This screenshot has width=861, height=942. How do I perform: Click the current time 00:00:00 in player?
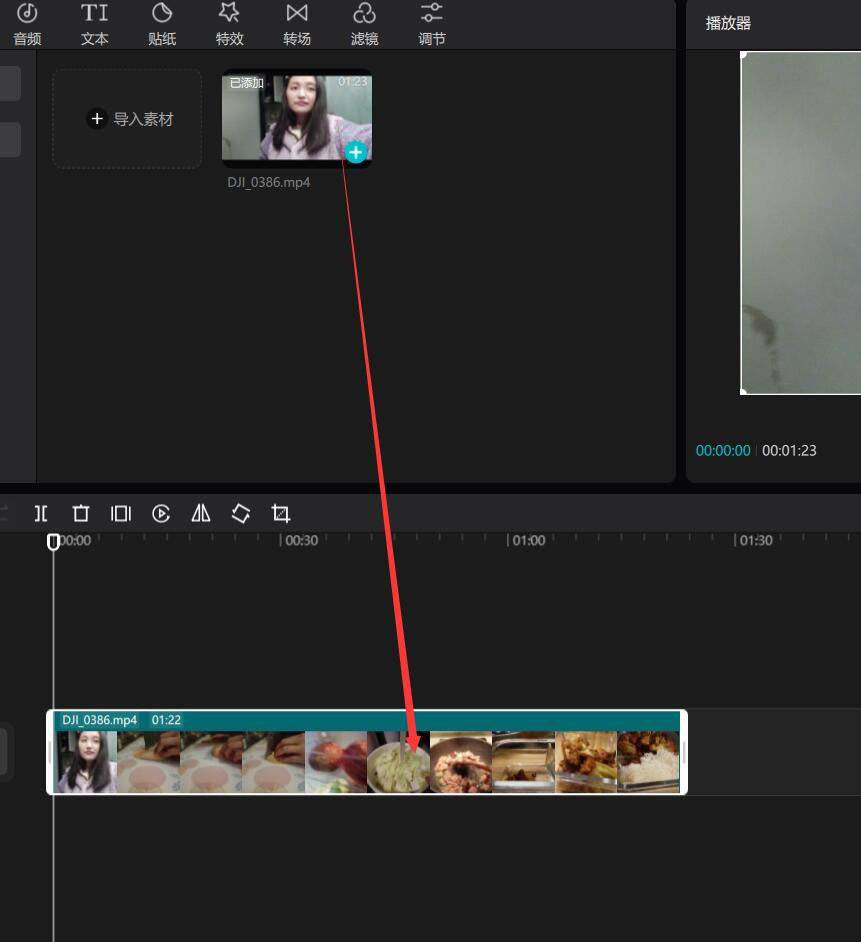coord(723,451)
